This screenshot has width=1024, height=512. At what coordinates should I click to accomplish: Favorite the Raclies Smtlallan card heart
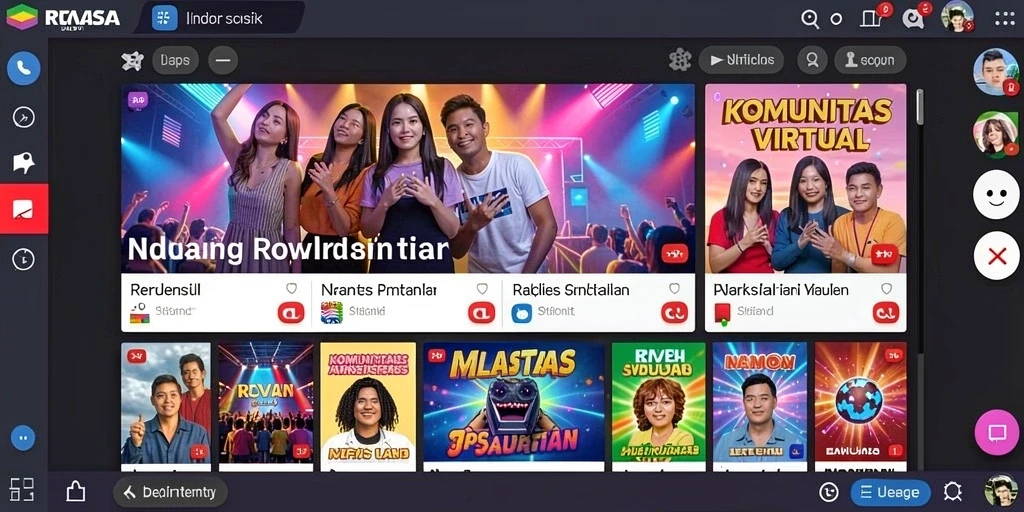pyautogui.click(x=675, y=289)
